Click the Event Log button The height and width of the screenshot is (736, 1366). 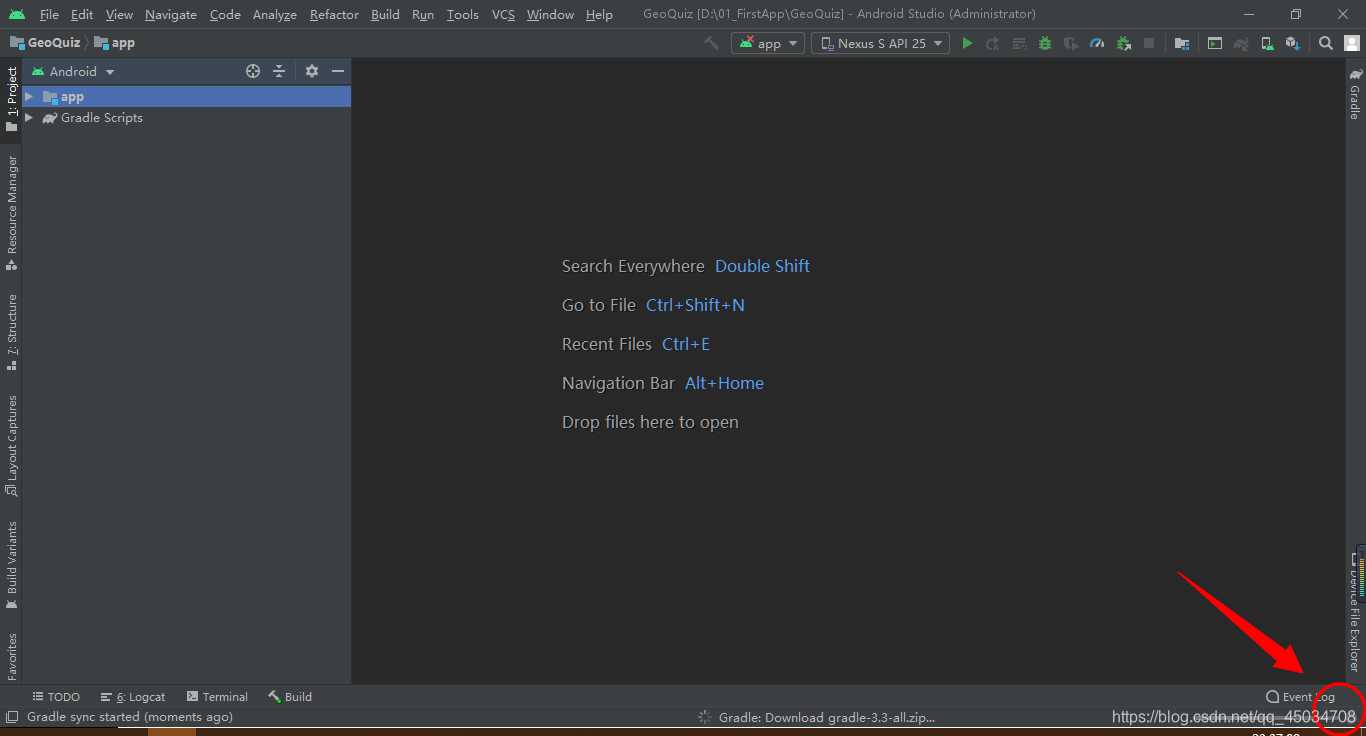(1300, 696)
